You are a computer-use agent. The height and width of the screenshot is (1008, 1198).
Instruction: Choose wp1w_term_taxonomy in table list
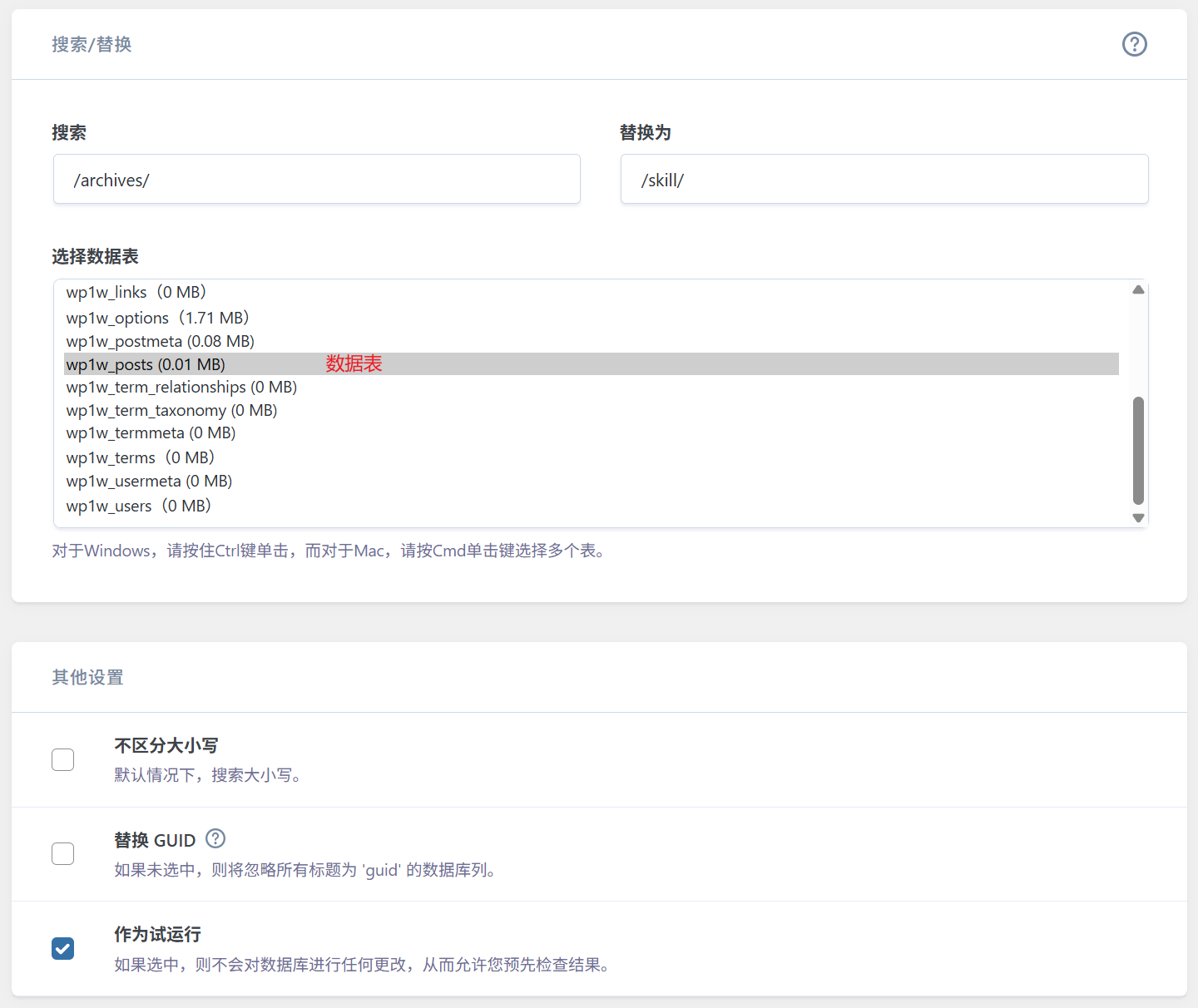(171, 411)
